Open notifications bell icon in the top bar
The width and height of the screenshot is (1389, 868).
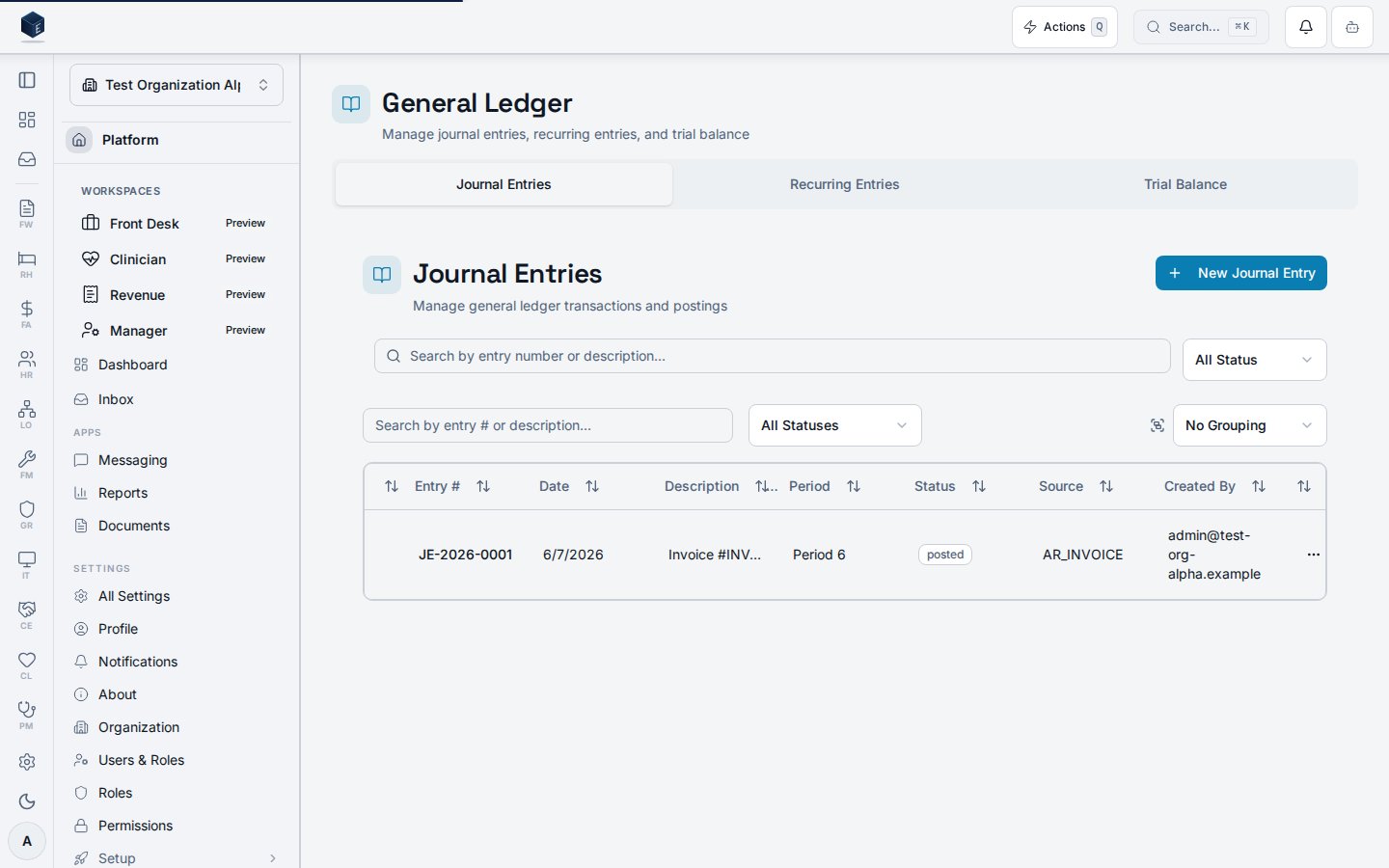point(1306,27)
